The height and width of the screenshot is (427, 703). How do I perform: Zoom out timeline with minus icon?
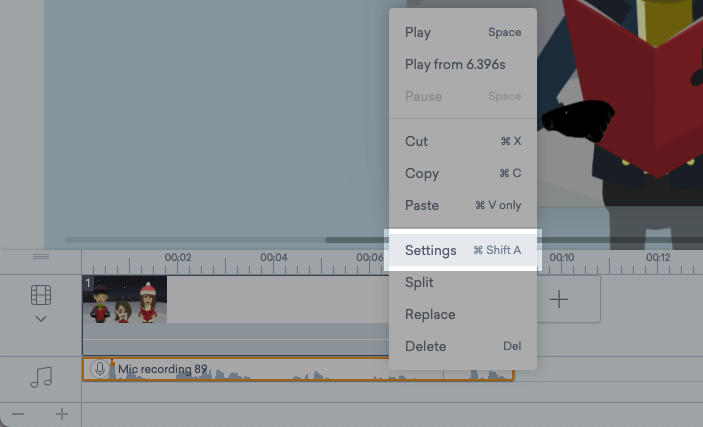coord(19,414)
